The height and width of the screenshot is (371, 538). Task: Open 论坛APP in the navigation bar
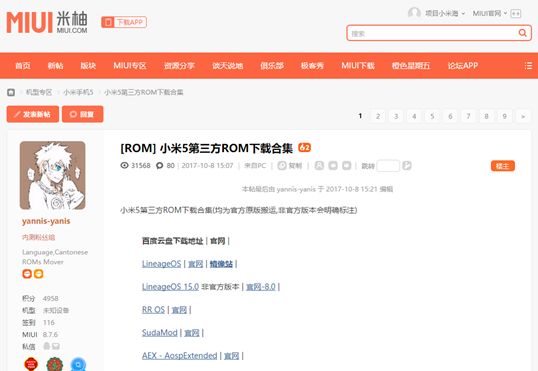463,66
